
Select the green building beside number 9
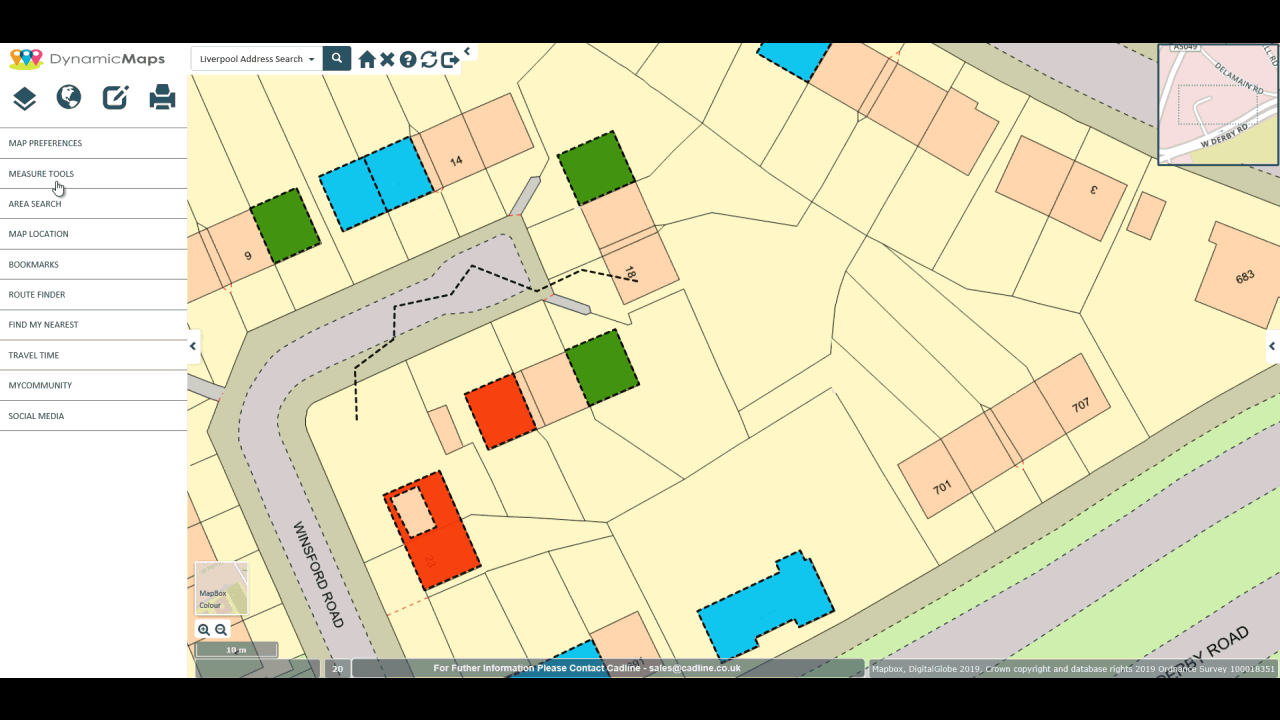click(285, 226)
